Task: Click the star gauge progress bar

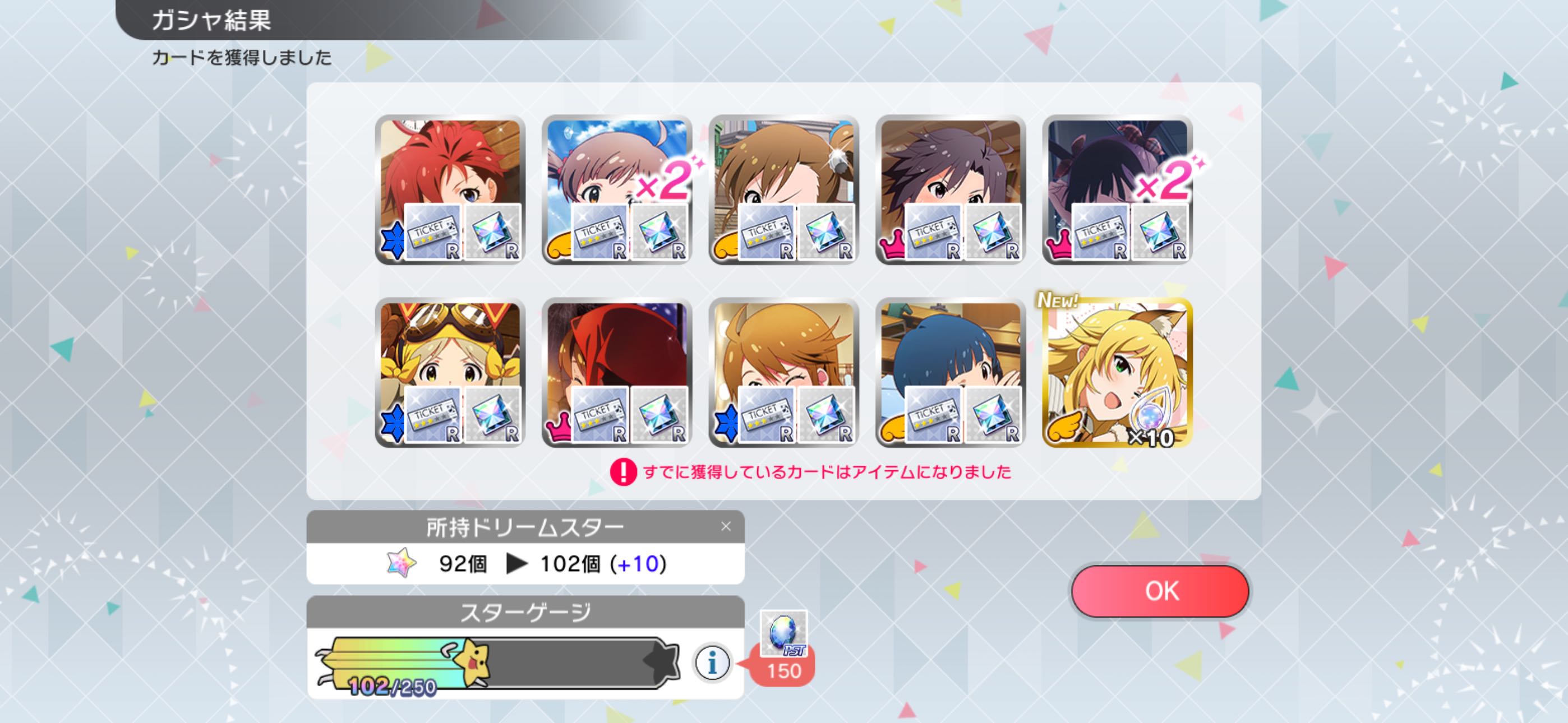Action: point(497,662)
